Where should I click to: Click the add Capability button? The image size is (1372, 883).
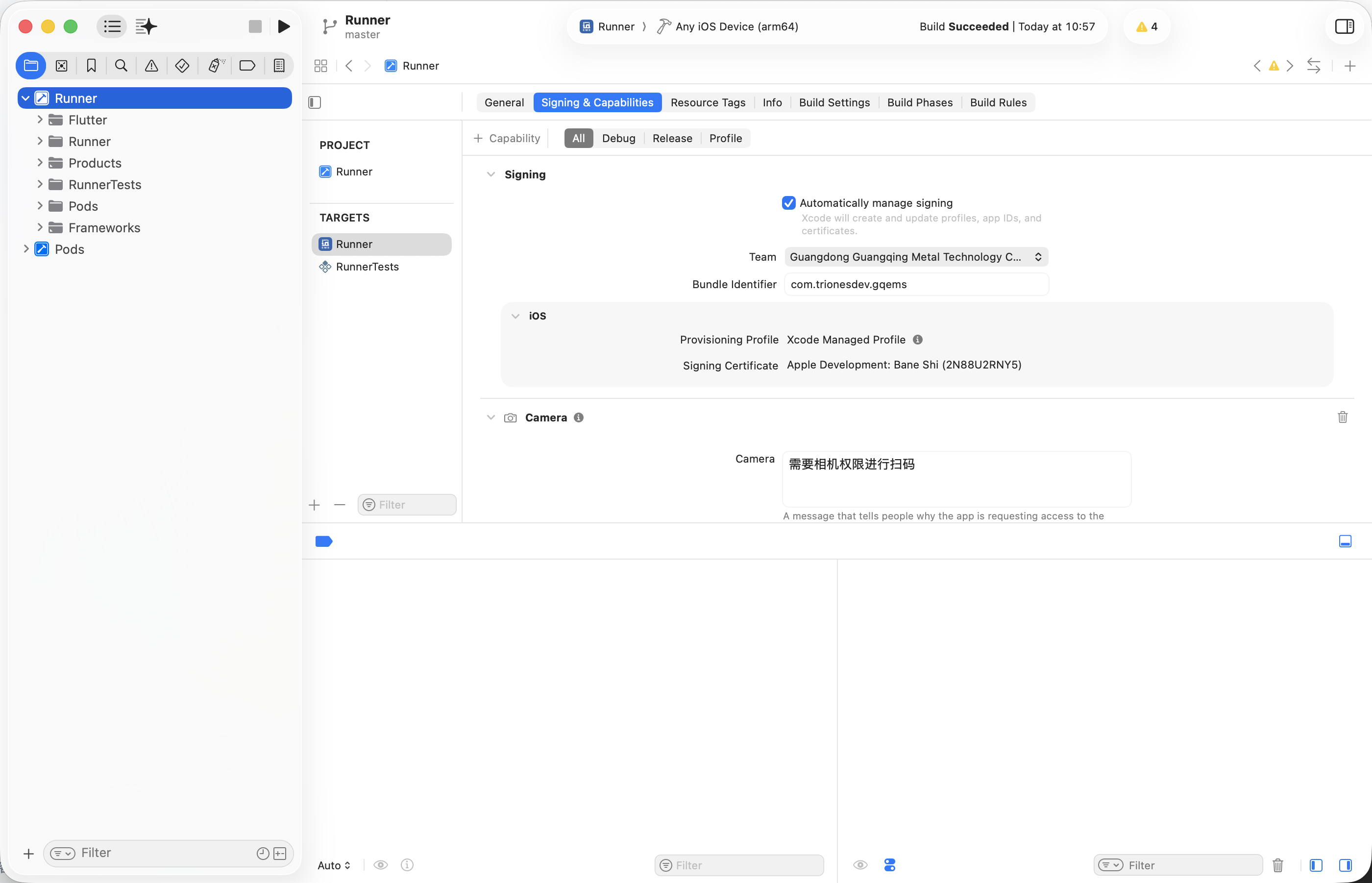point(507,138)
